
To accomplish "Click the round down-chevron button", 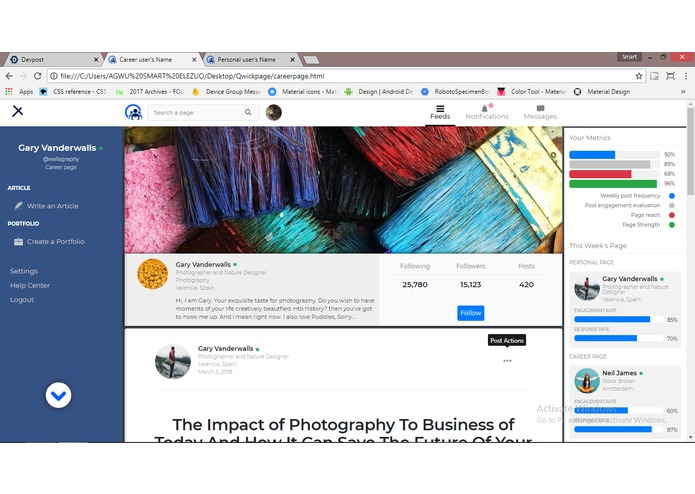I will pos(59,395).
